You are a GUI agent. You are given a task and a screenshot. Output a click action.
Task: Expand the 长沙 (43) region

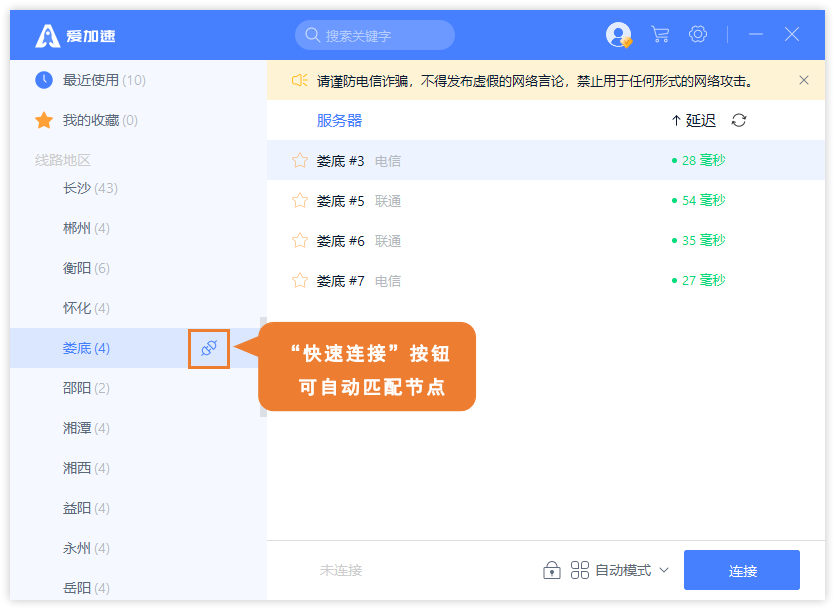tap(90, 188)
